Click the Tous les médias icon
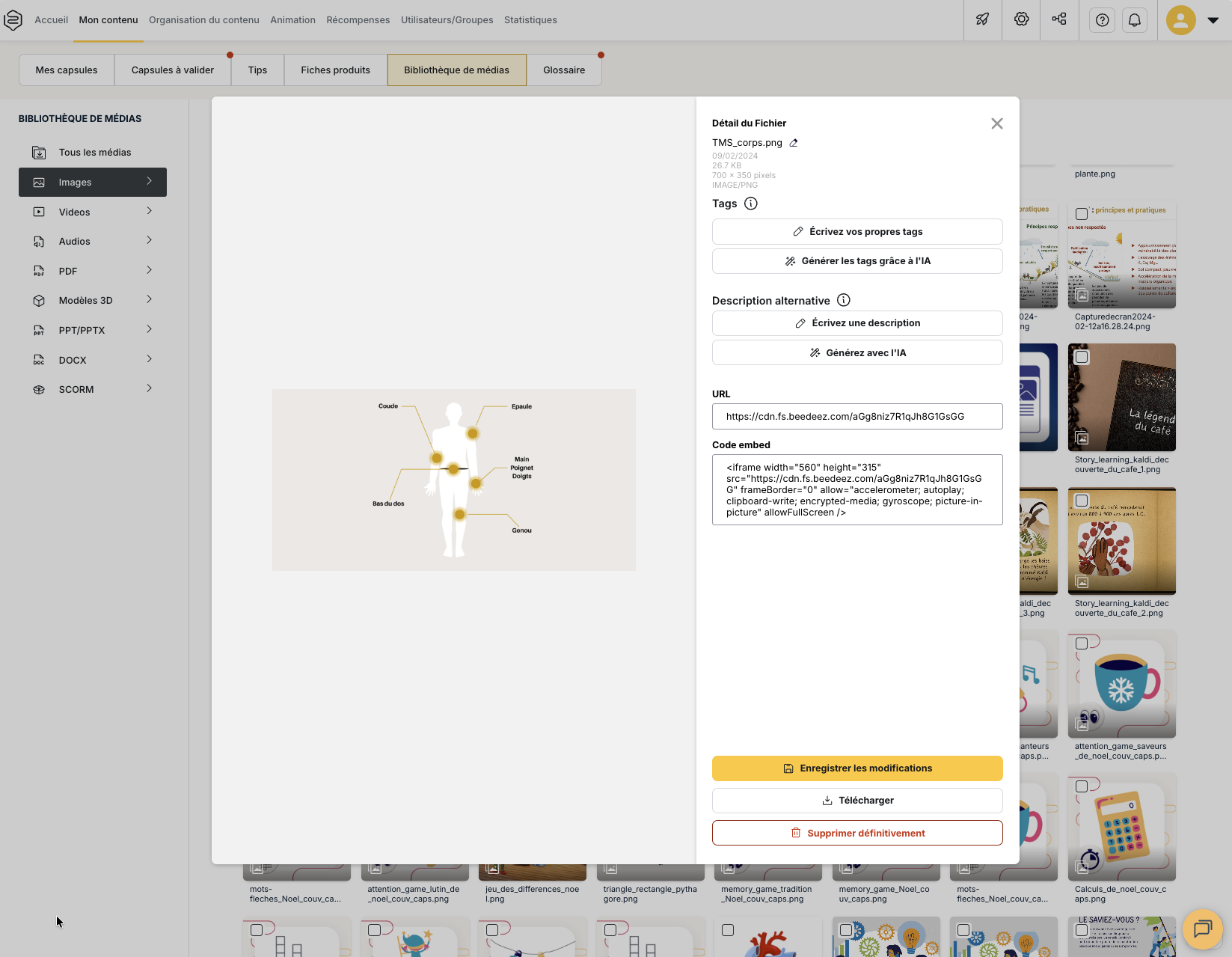Image resolution: width=1232 pixels, height=957 pixels. click(39, 153)
